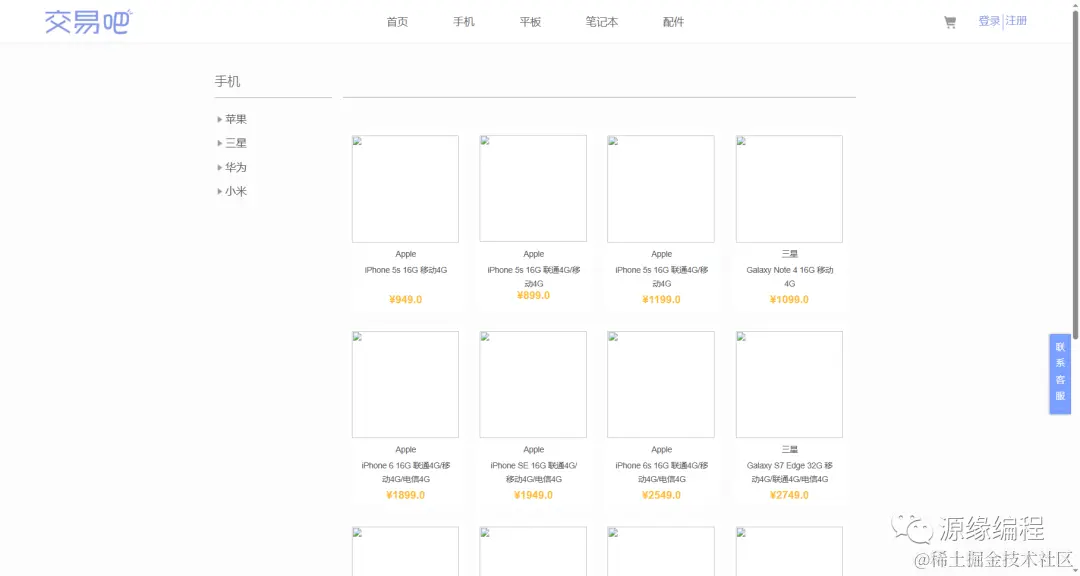Click the ¥949.0 price
Viewport: 1080px width, 576px height.
pyautogui.click(x=406, y=300)
